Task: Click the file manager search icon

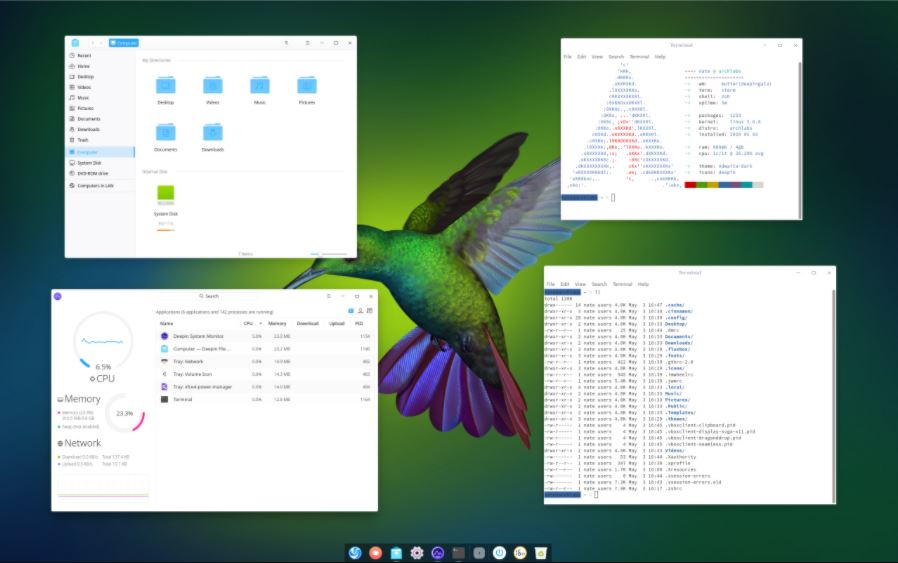Action: pos(286,42)
